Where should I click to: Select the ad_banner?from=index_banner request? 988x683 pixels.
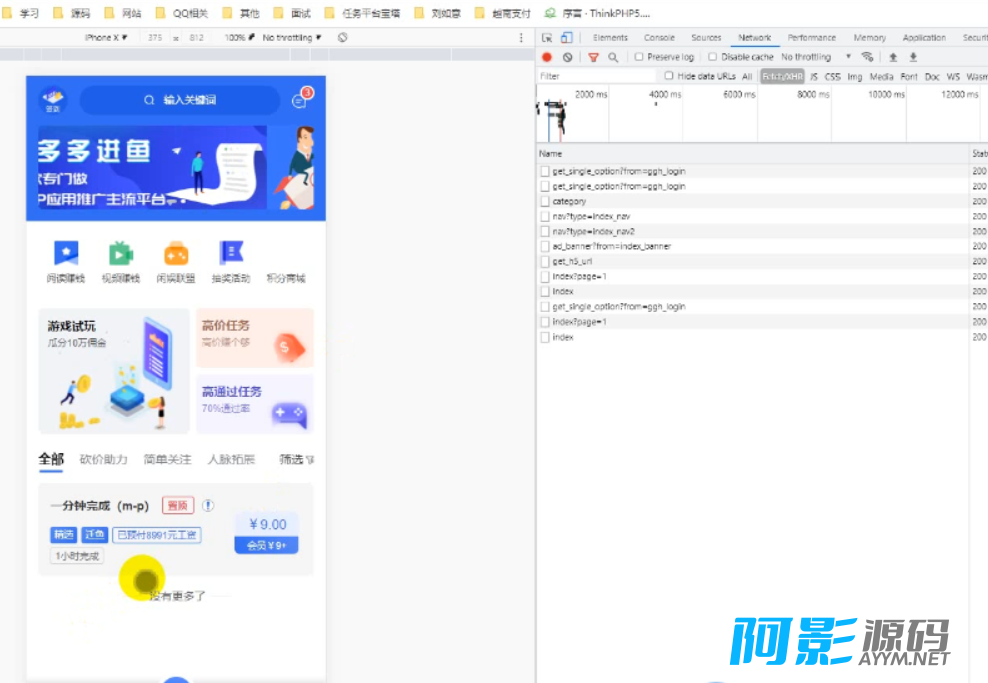(x=754, y=246)
